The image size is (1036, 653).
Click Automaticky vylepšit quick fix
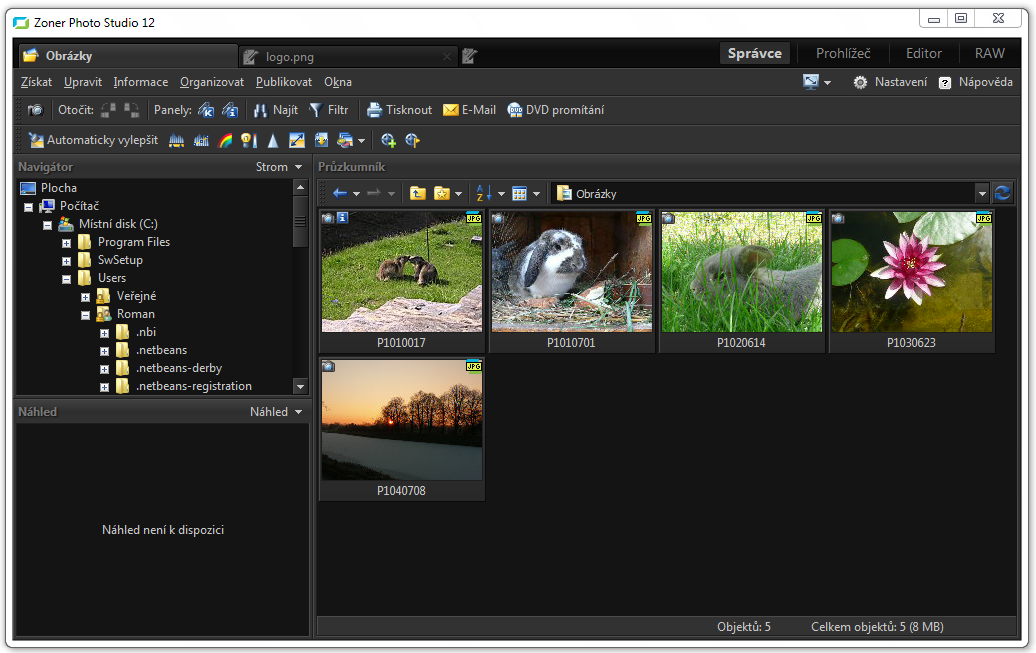pyautogui.click(x=93, y=140)
